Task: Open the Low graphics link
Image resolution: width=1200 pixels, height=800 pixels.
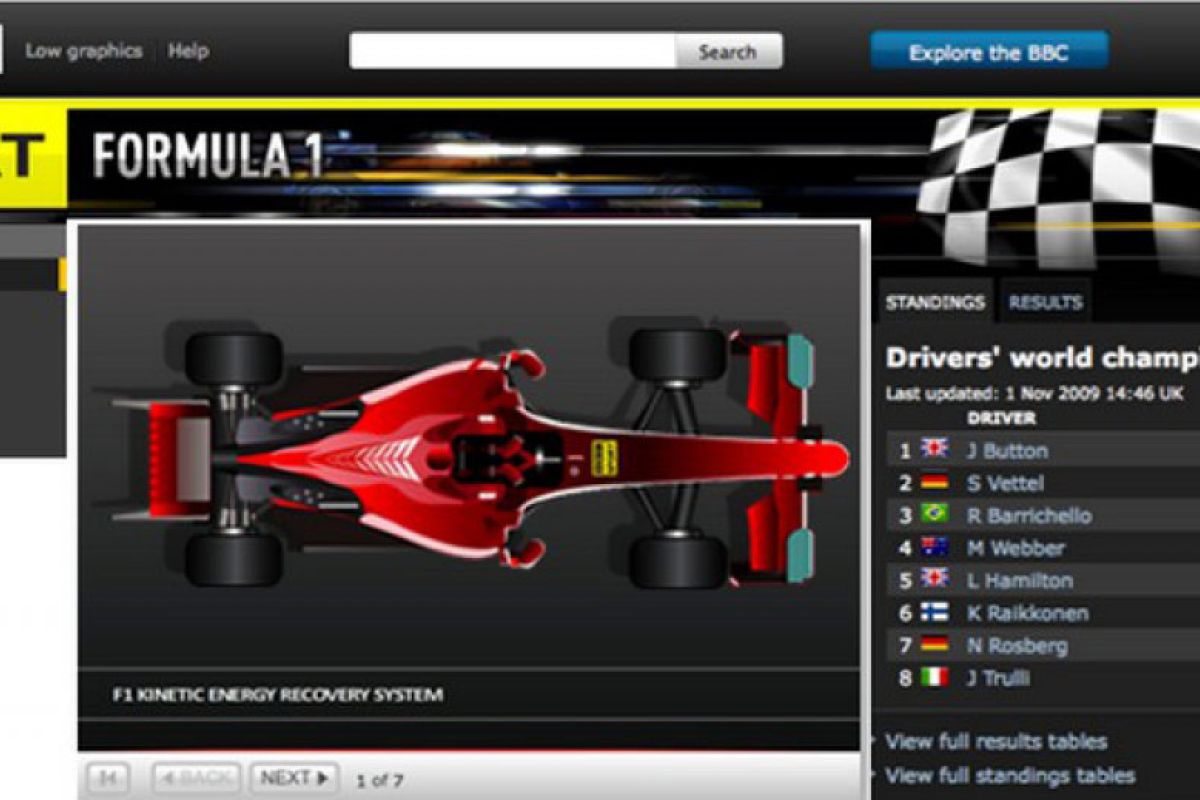Action: 84,51
